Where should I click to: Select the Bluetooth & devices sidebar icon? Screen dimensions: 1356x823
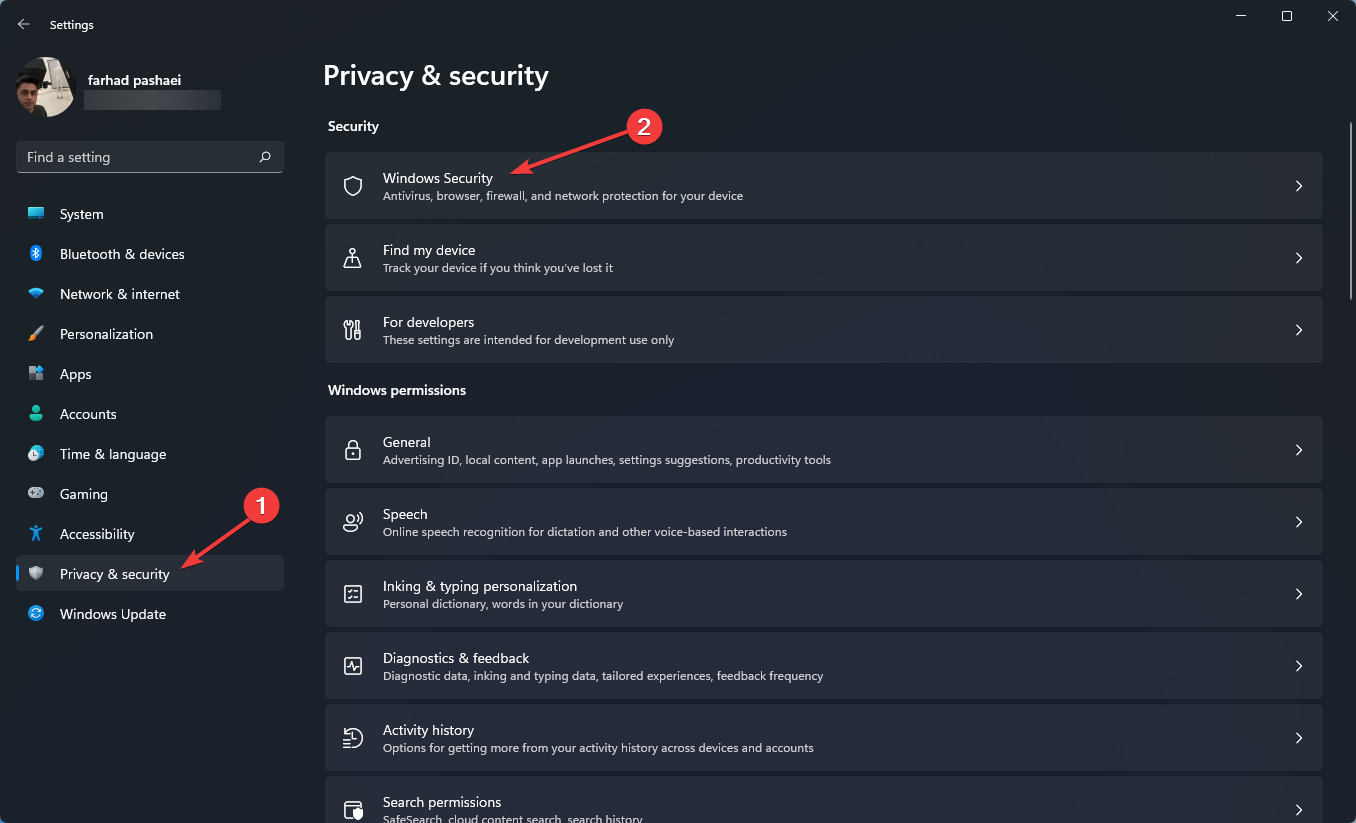pyautogui.click(x=36, y=254)
